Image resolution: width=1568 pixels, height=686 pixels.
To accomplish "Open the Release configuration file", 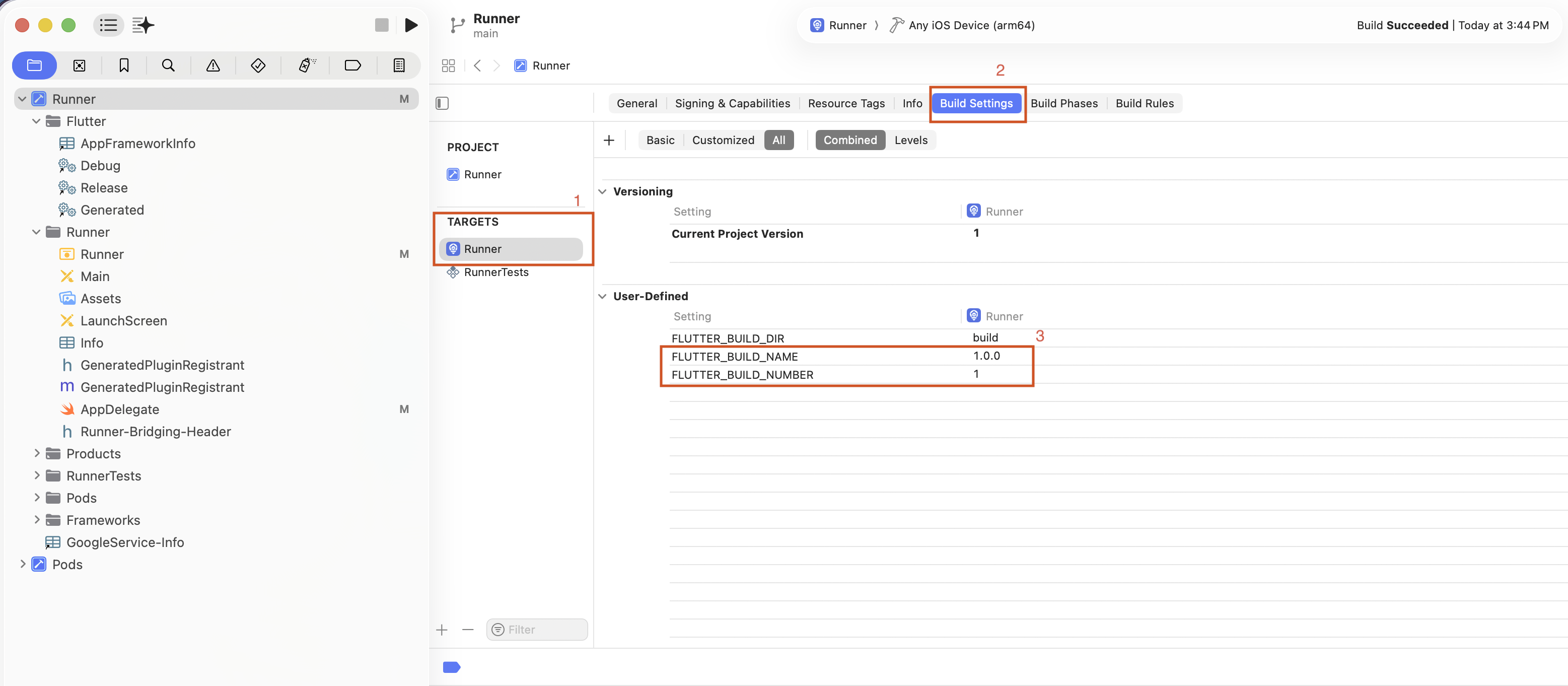I will tap(104, 187).
